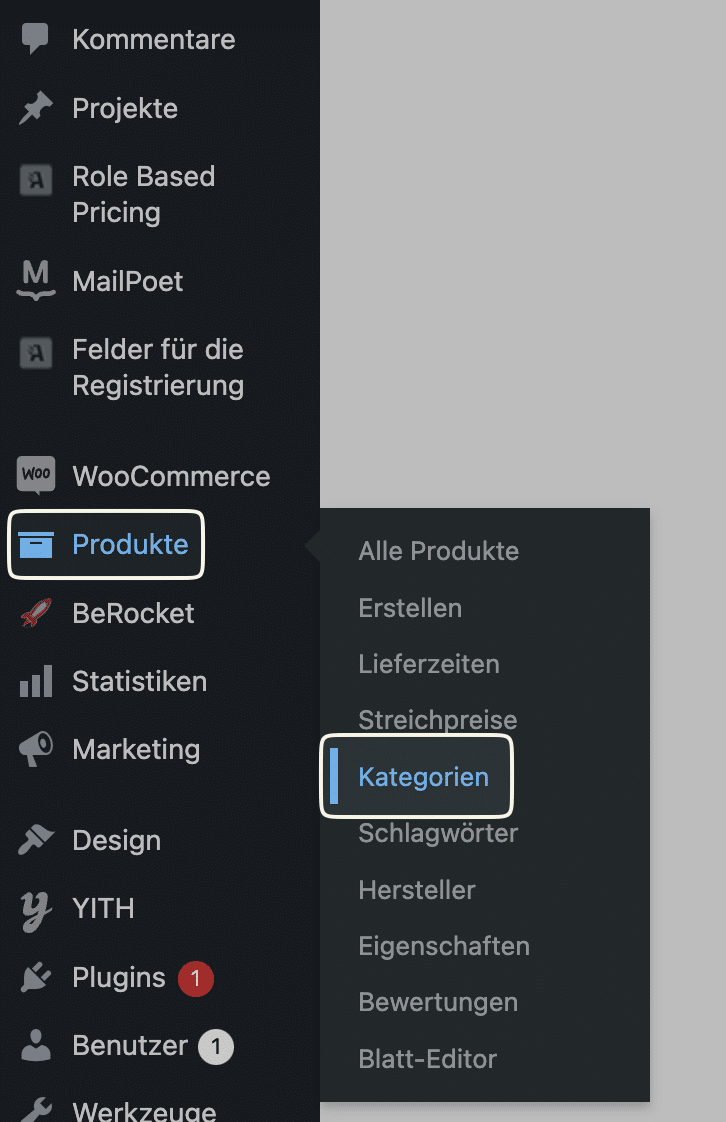726x1122 pixels.
Task: Click the Projekte pushpin icon
Action: (36, 108)
